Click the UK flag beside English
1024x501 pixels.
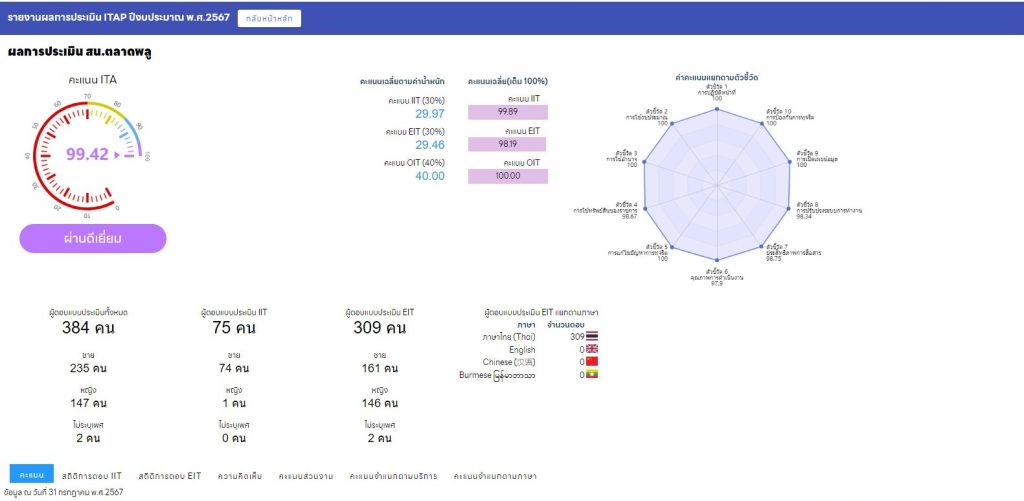click(592, 350)
